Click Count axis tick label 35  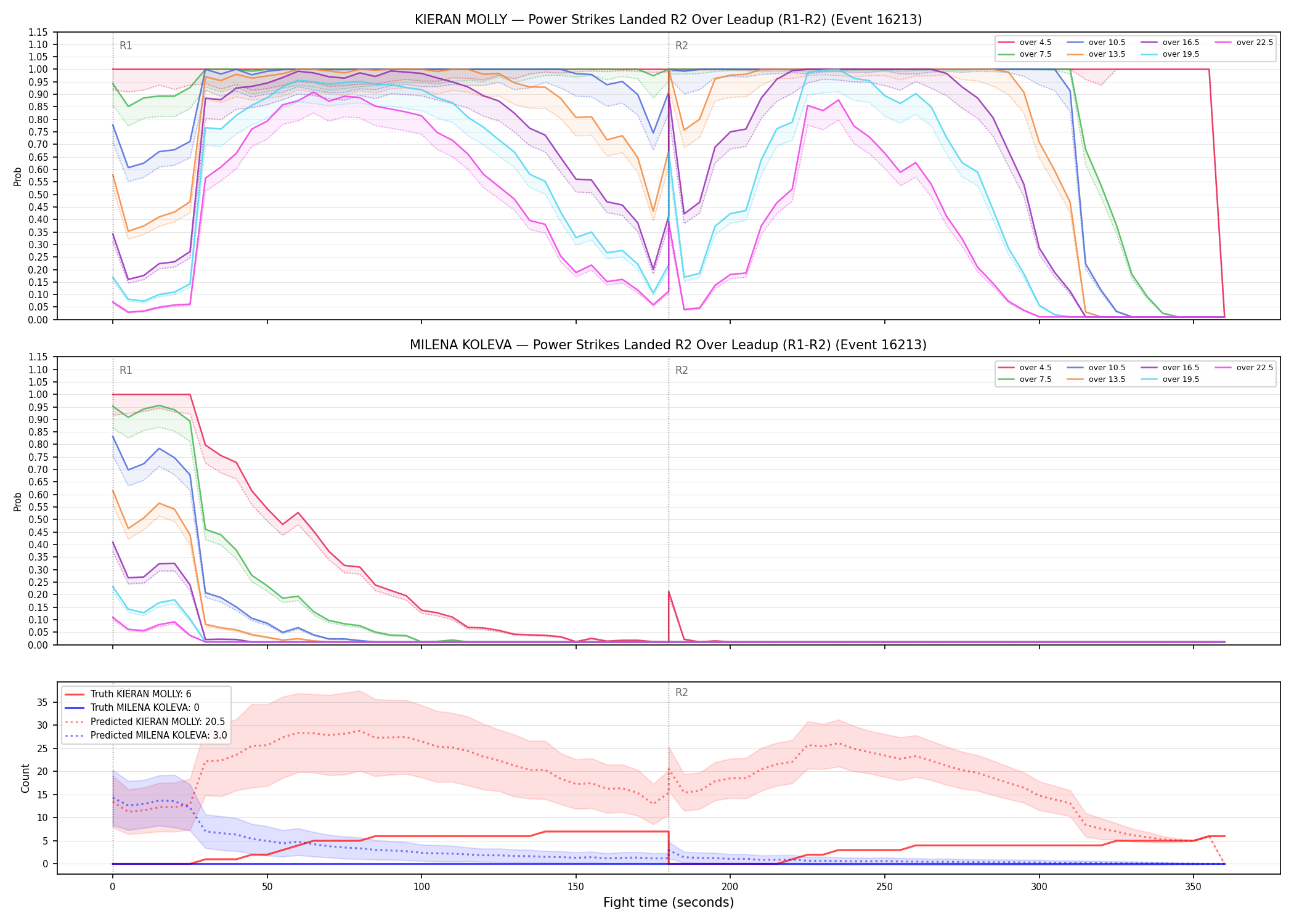pyautogui.click(x=43, y=702)
